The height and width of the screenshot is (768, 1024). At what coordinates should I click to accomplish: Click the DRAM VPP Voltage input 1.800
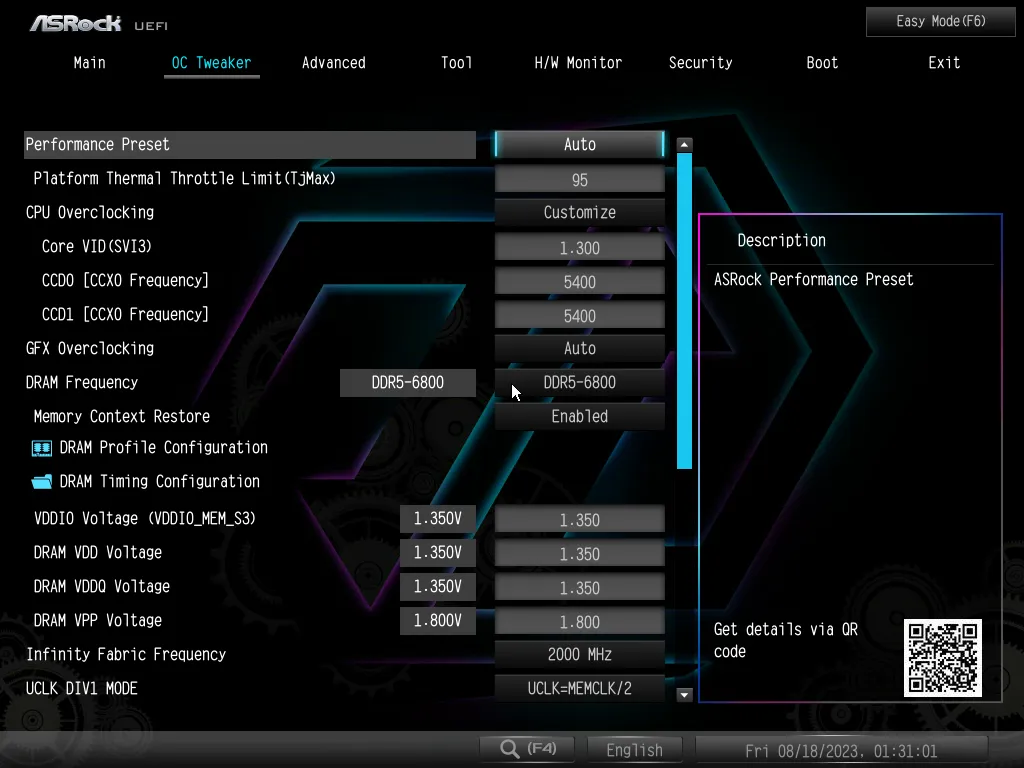tap(580, 620)
